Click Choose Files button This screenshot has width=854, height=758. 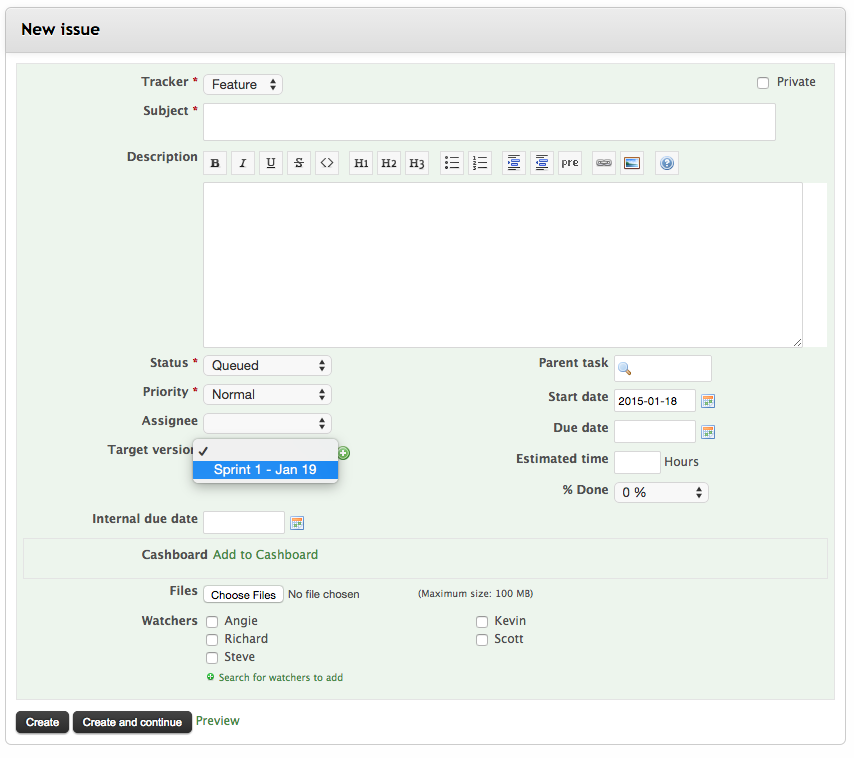tap(243, 595)
